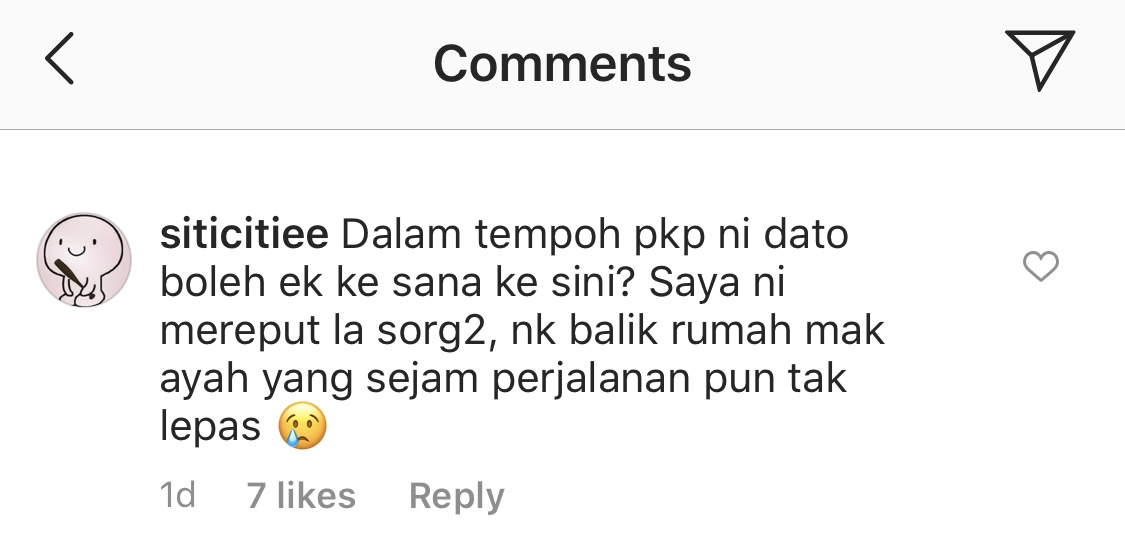Select the Comments header title

pos(562,63)
